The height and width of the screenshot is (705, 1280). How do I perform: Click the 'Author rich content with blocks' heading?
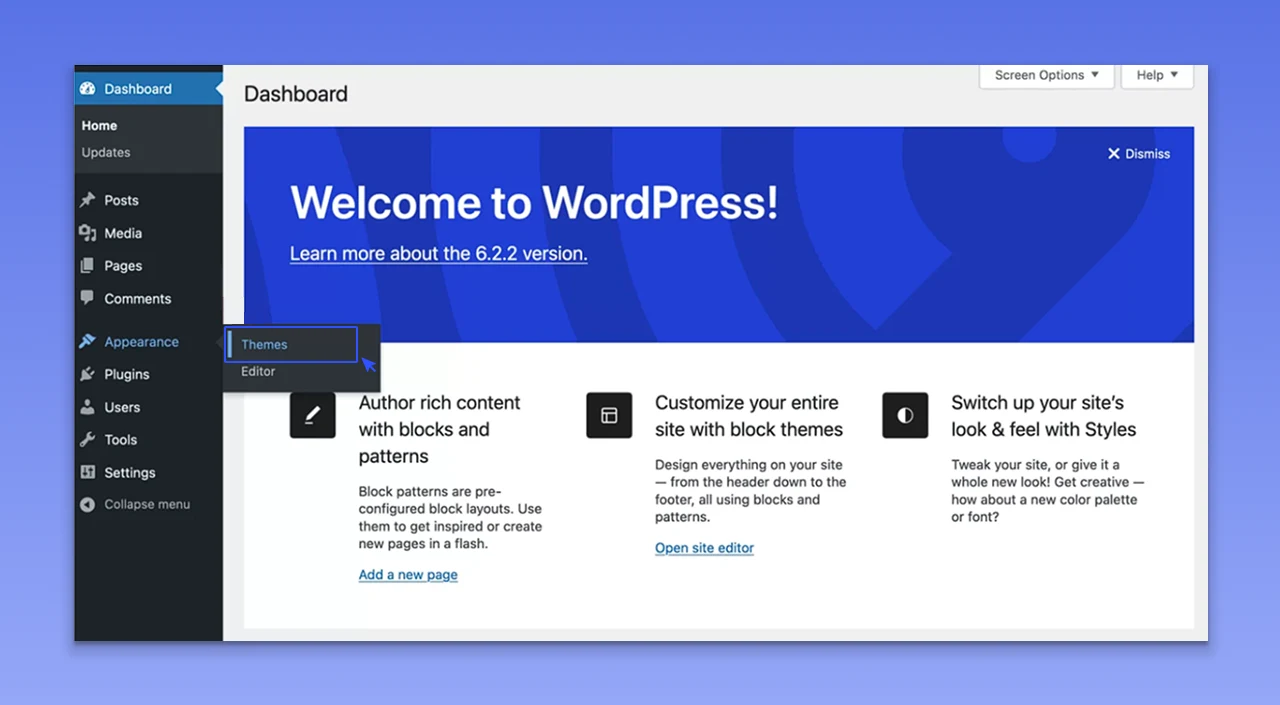440,430
